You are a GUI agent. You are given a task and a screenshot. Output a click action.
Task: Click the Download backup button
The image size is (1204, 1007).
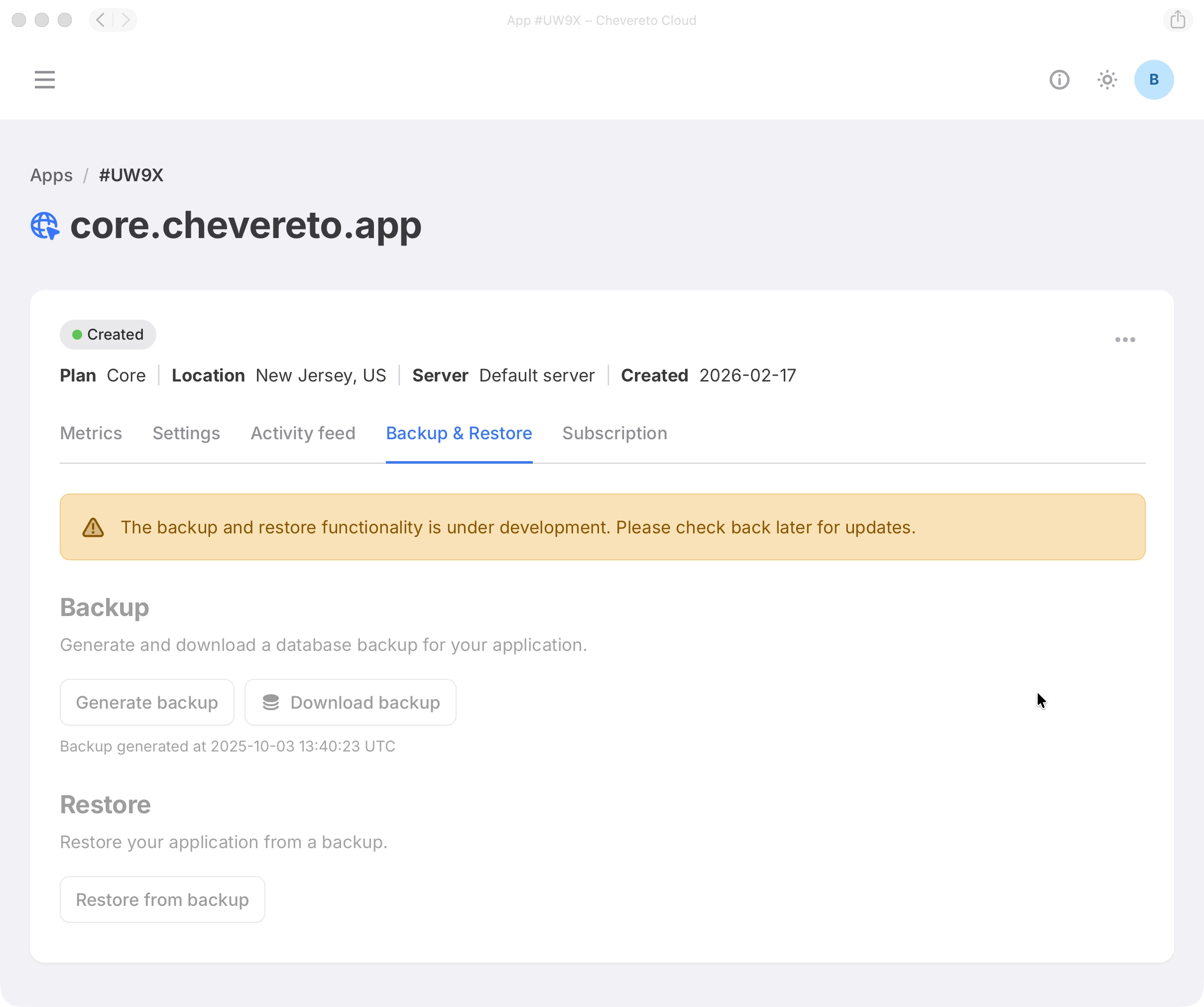(x=351, y=703)
